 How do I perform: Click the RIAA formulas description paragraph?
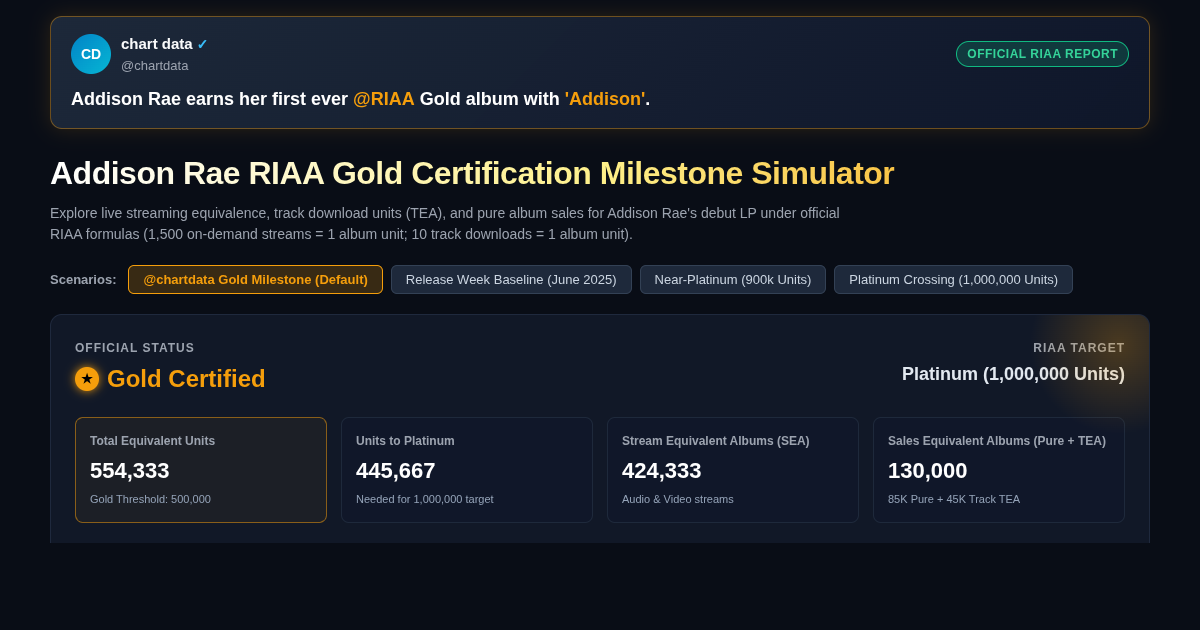click(445, 224)
